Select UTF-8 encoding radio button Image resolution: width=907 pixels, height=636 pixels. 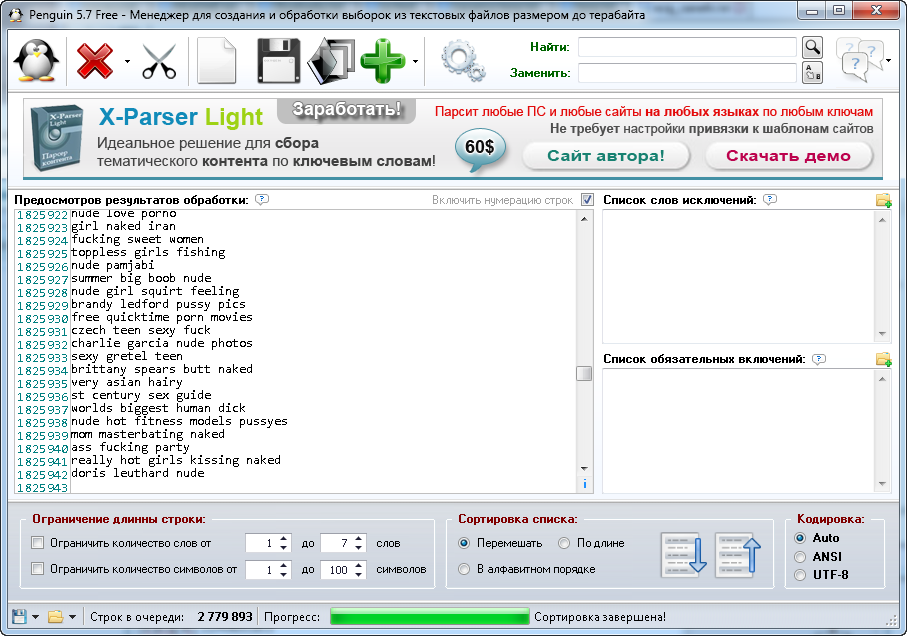tap(800, 575)
